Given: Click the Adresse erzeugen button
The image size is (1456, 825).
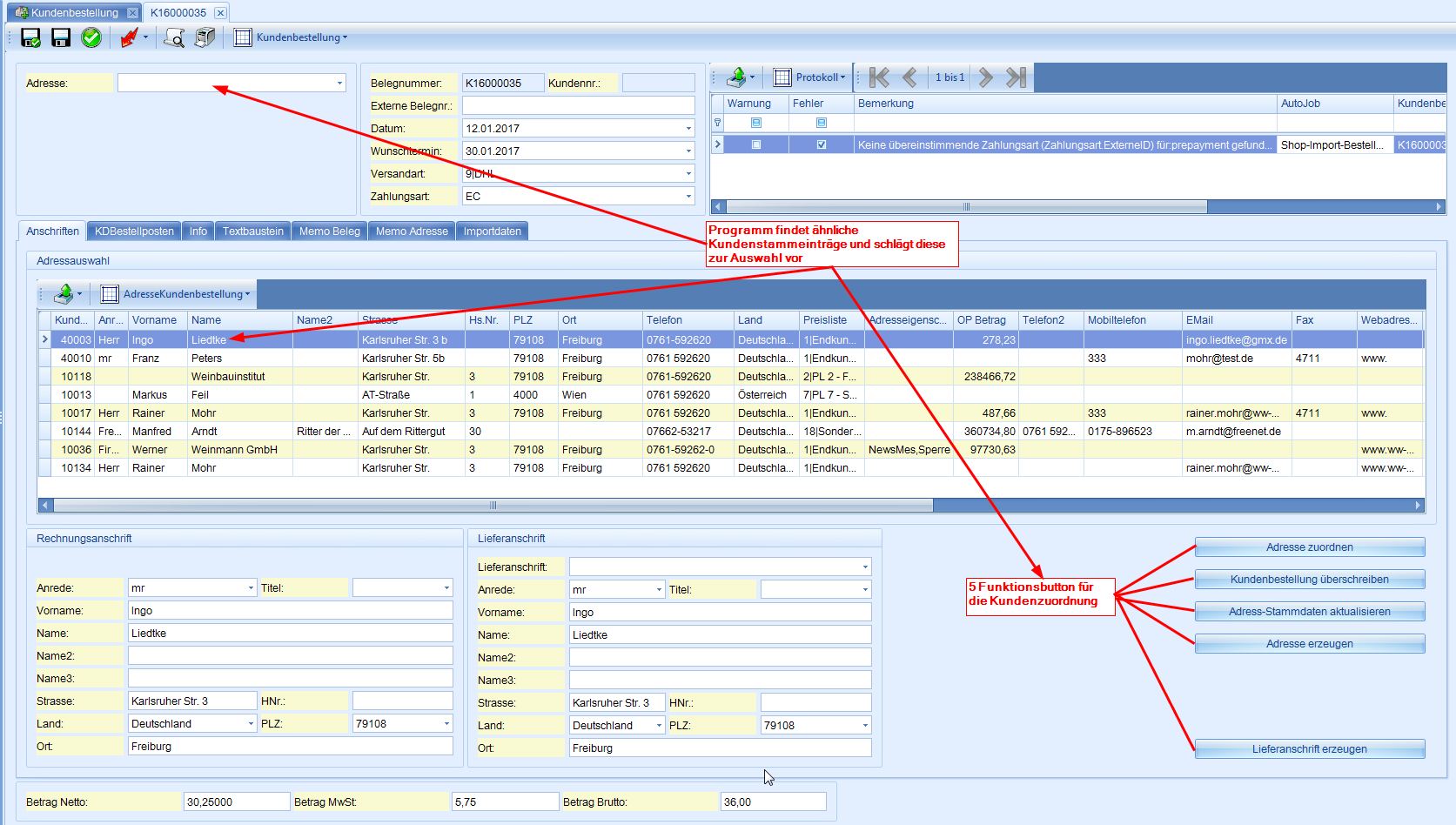Looking at the screenshot, I should tap(1310, 643).
